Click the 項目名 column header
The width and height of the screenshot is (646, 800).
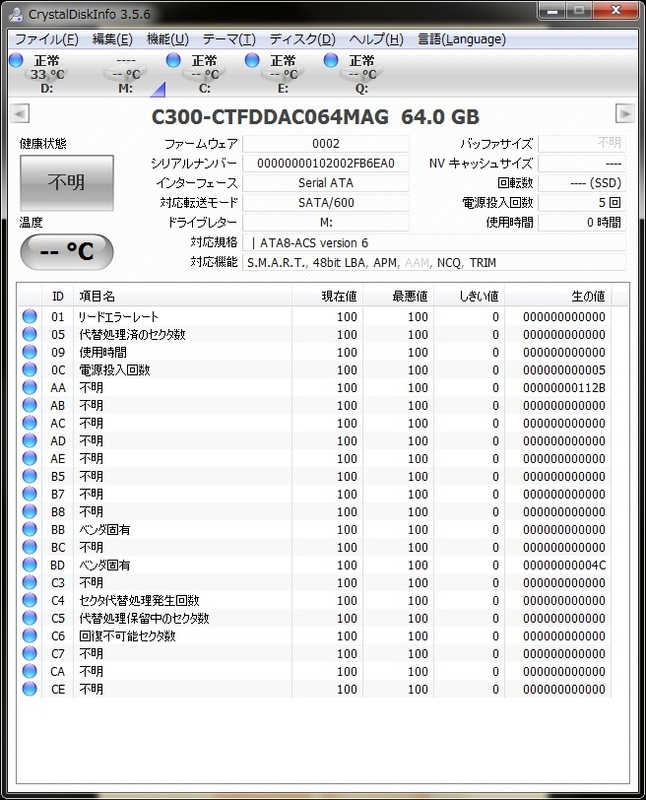tap(183, 296)
